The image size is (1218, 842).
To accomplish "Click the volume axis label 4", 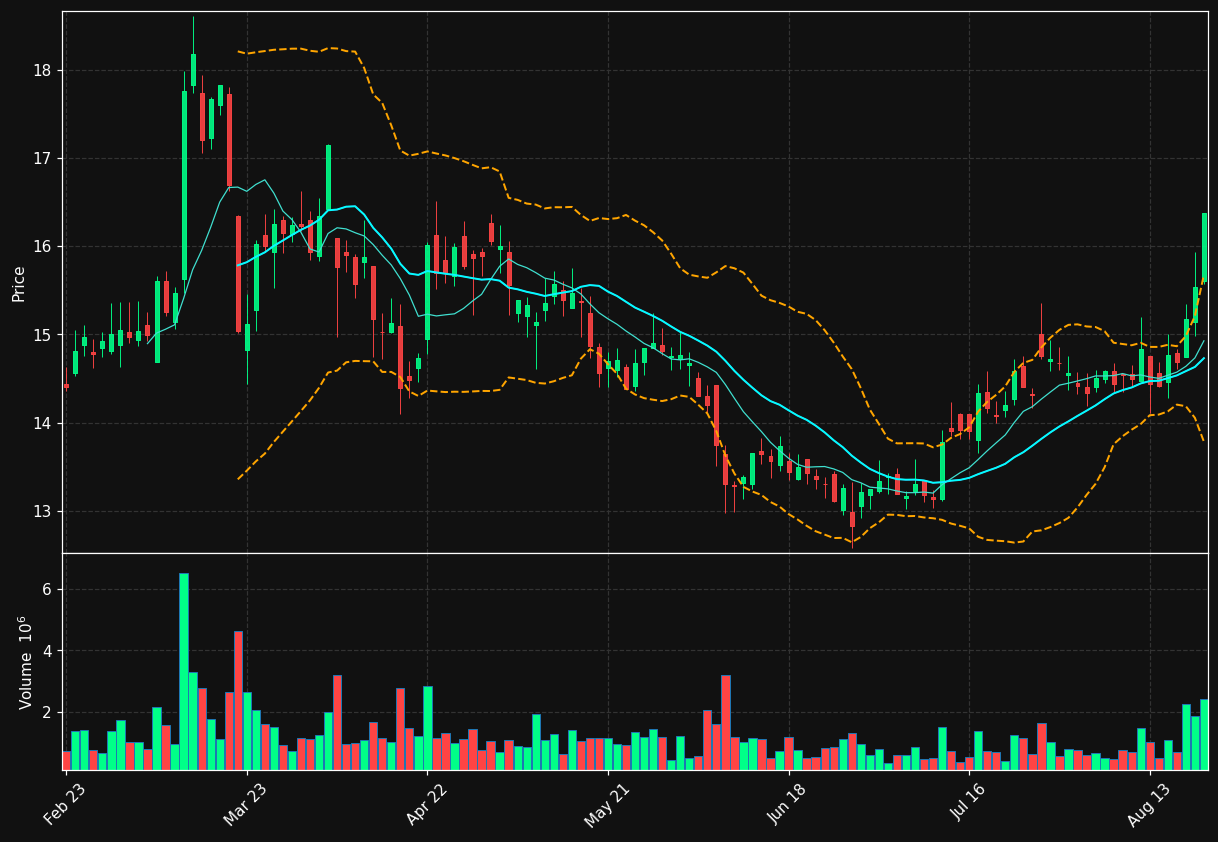I will tap(47, 651).
